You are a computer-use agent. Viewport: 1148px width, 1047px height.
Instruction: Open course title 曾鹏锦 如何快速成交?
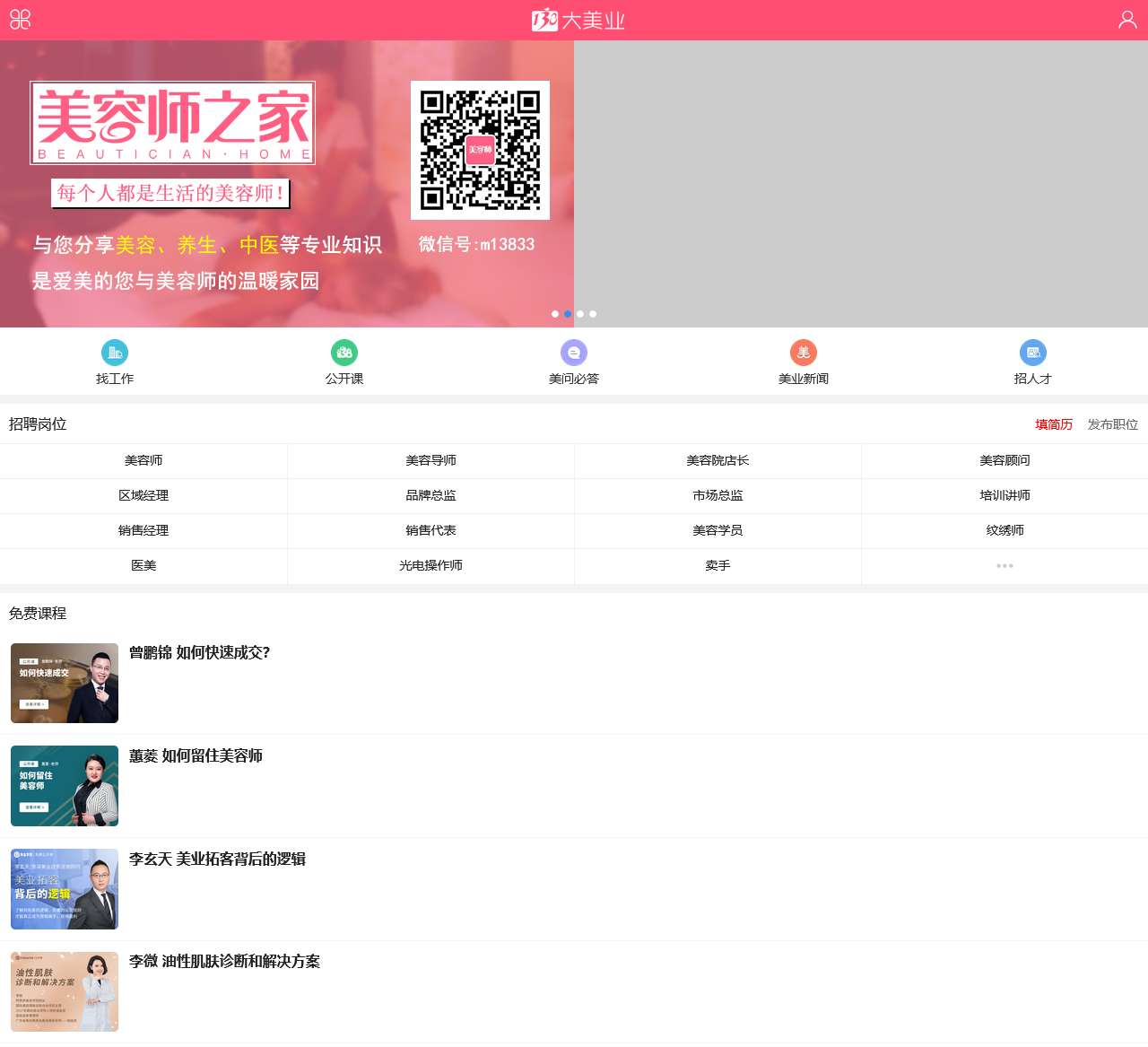200,652
